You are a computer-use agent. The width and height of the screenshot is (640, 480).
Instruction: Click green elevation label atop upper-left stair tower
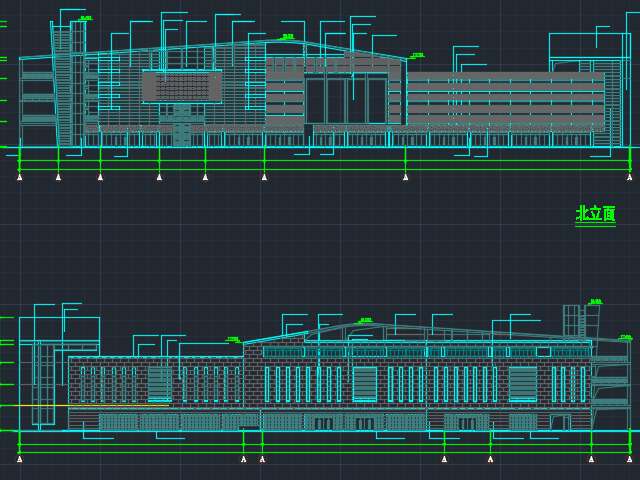pyautogui.click(x=85, y=18)
